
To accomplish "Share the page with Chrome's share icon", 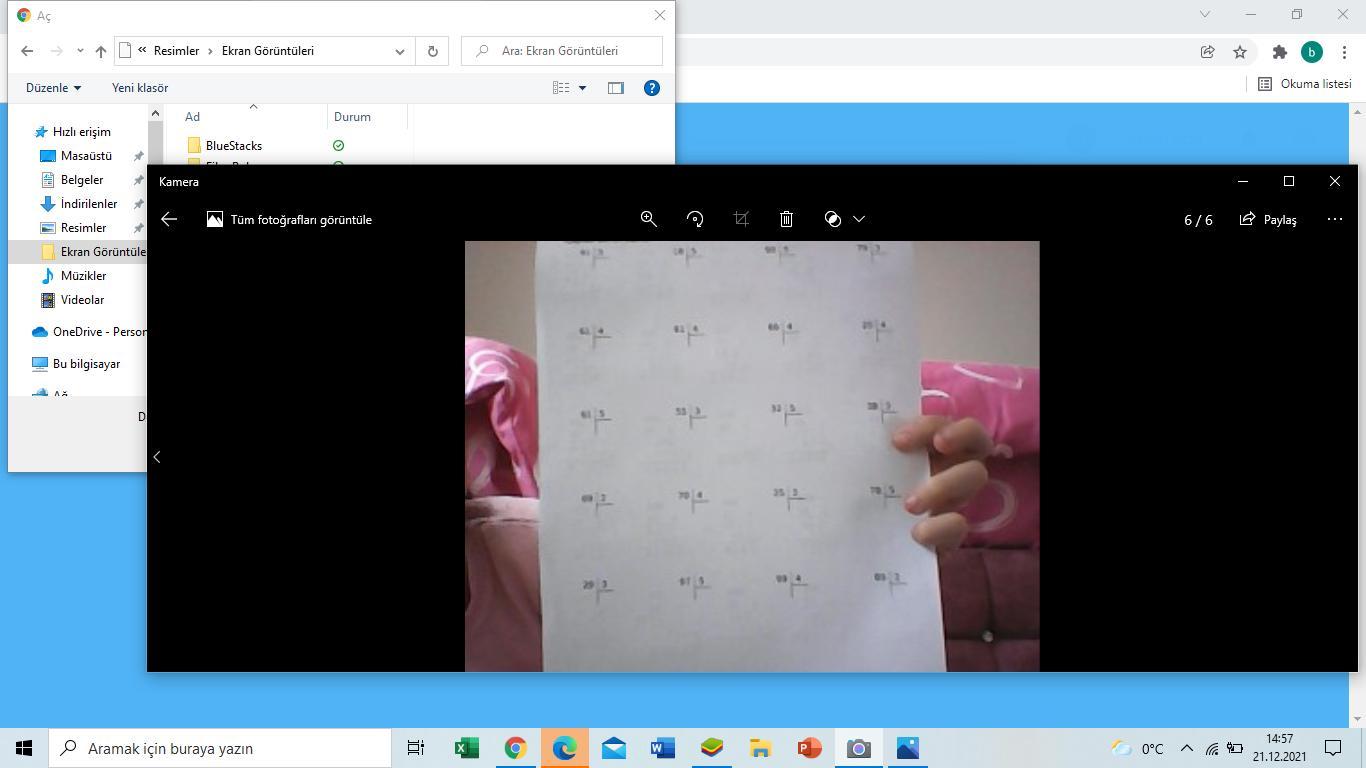I will [1208, 52].
